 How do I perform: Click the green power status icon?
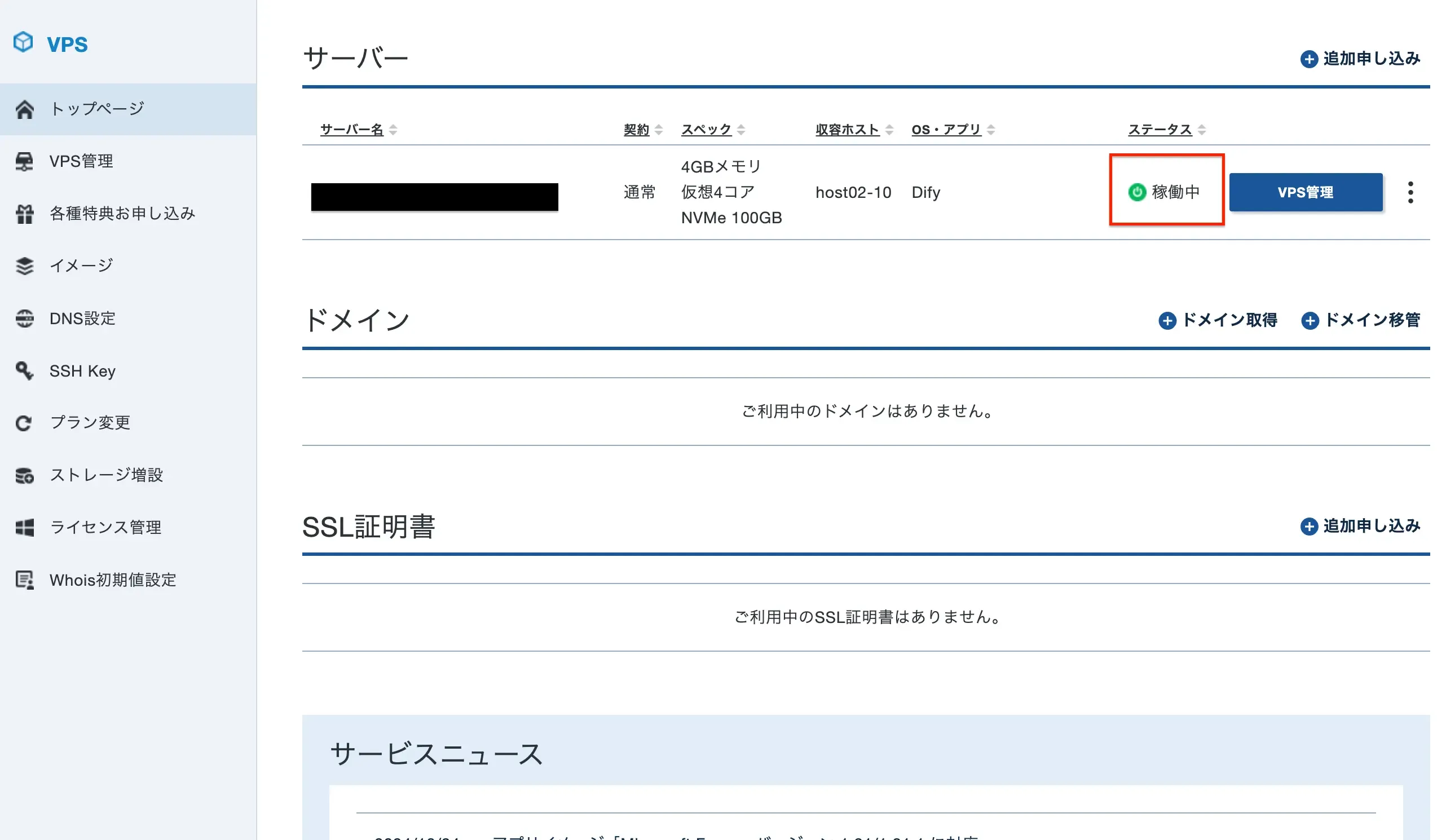[x=1137, y=192]
